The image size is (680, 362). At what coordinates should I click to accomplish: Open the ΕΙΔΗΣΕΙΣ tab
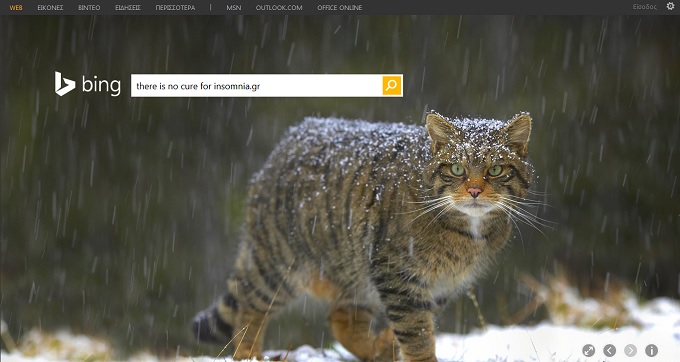[128, 7]
